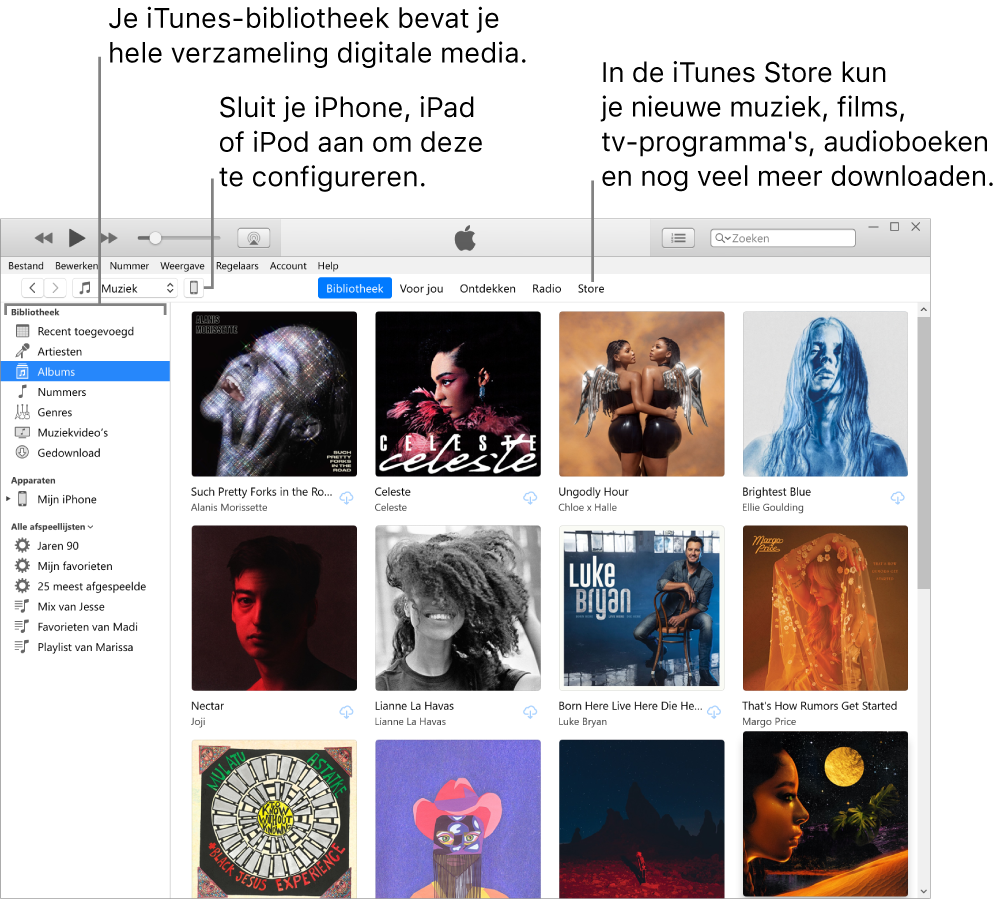Open the Alanis Morissette album cover
1000x899 pixels.
click(274, 394)
